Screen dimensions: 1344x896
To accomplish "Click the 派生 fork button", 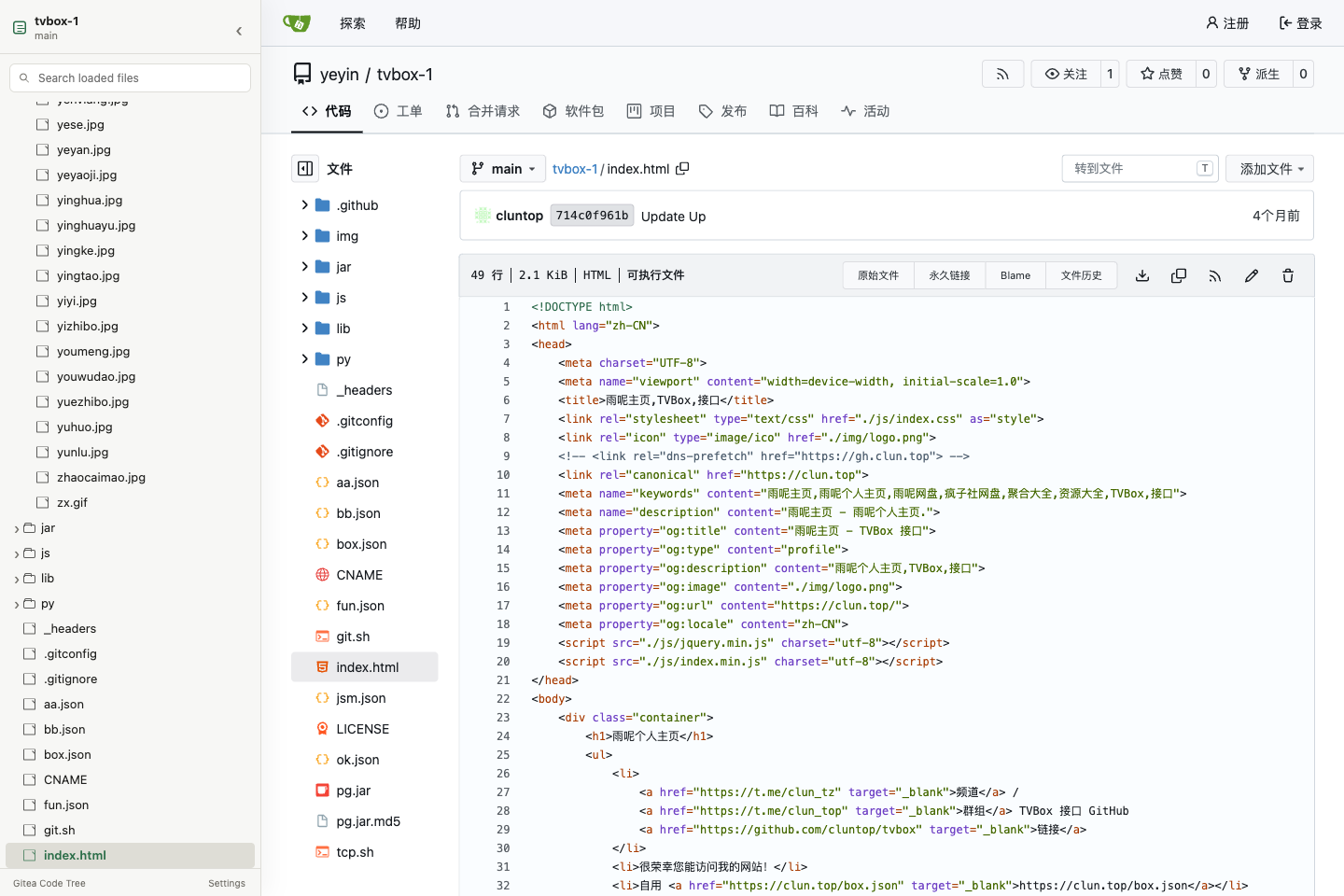I will [x=1258, y=74].
